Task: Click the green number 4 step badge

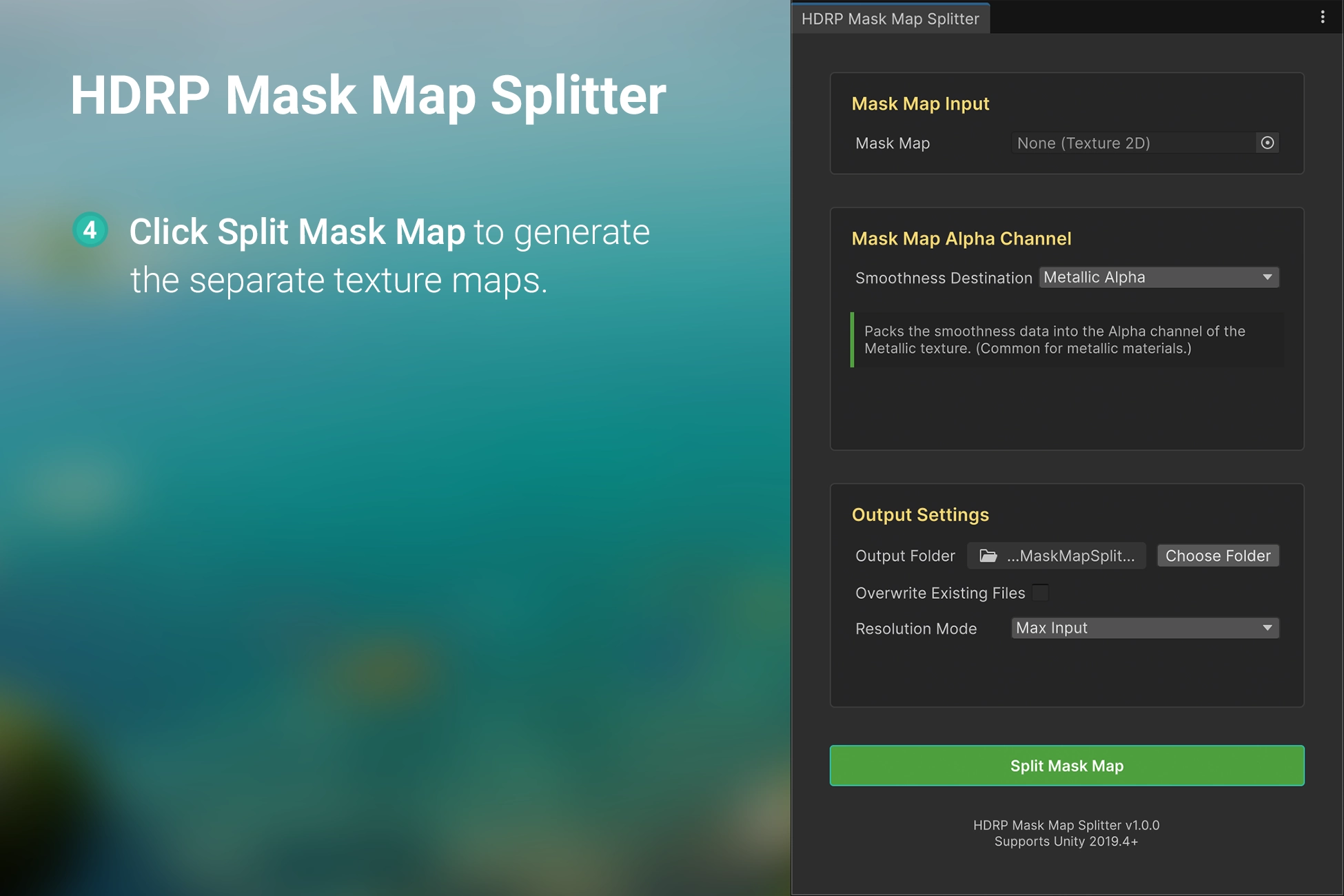Action: (90, 230)
